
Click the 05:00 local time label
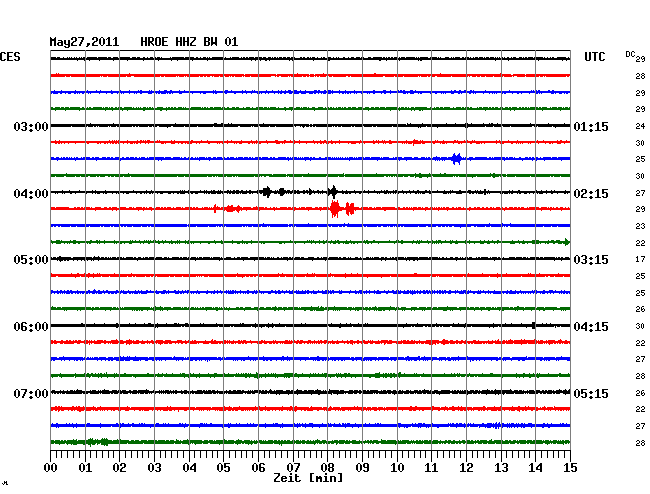pyautogui.click(x=31, y=260)
